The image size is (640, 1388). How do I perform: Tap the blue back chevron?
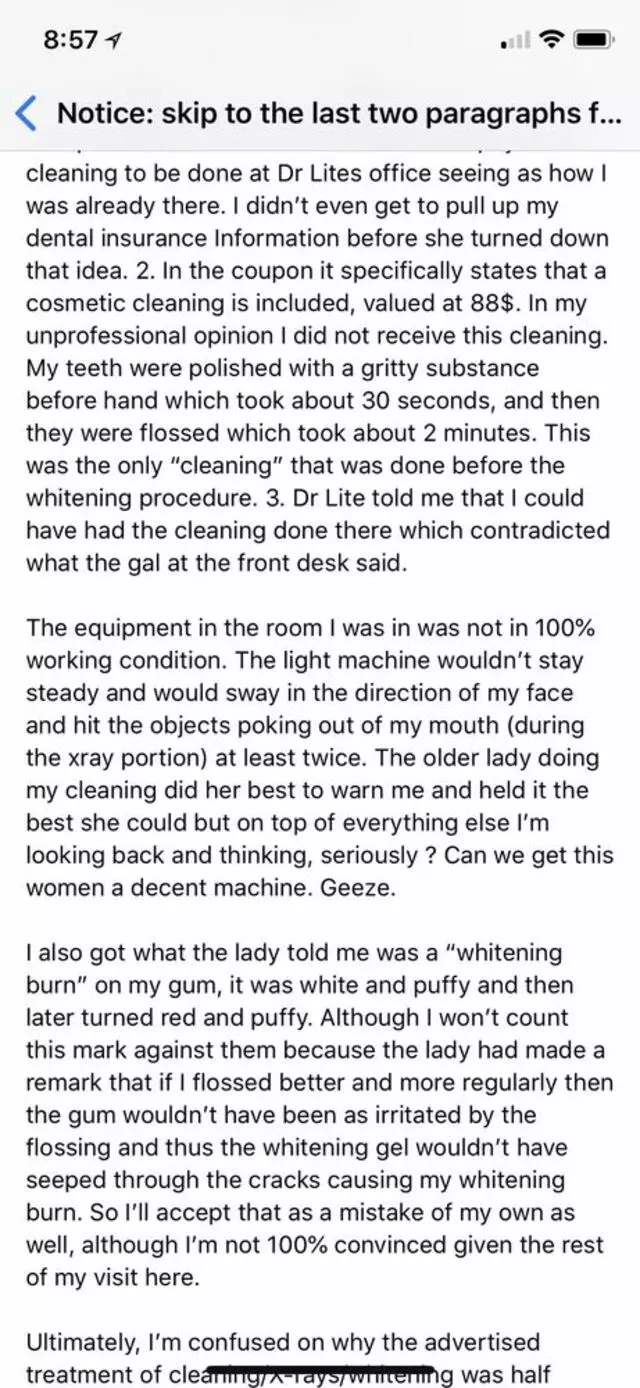(28, 113)
